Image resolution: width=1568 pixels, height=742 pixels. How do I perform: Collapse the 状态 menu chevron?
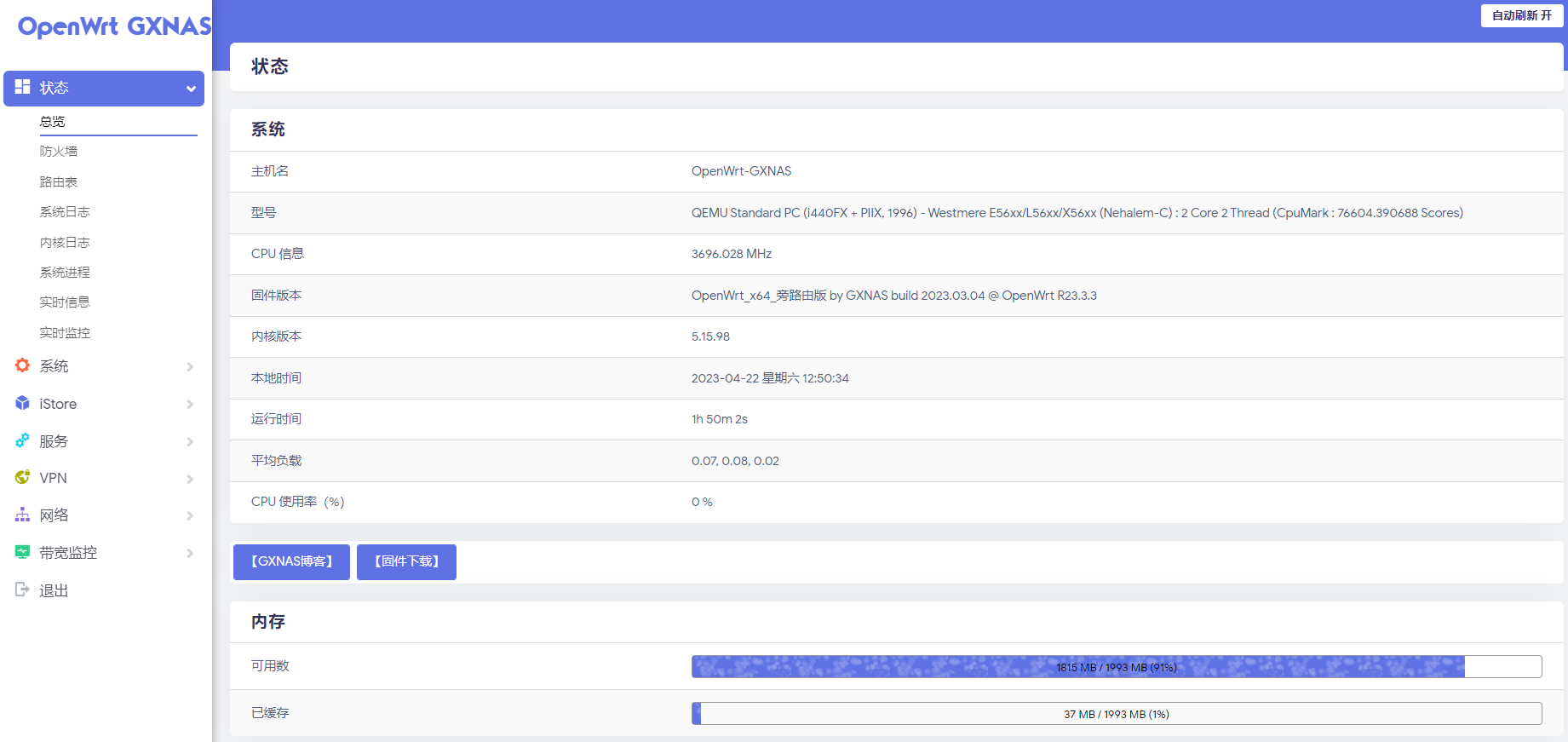[191, 89]
